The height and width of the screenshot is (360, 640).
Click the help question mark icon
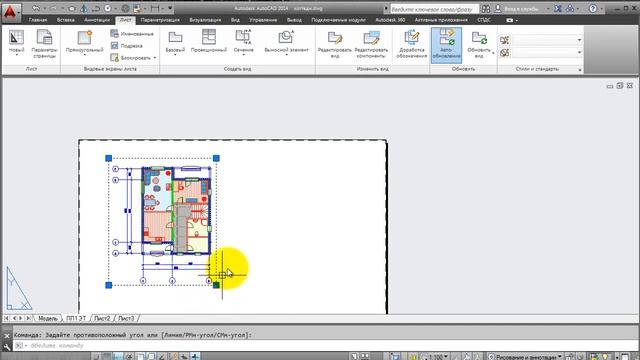(593, 9)
